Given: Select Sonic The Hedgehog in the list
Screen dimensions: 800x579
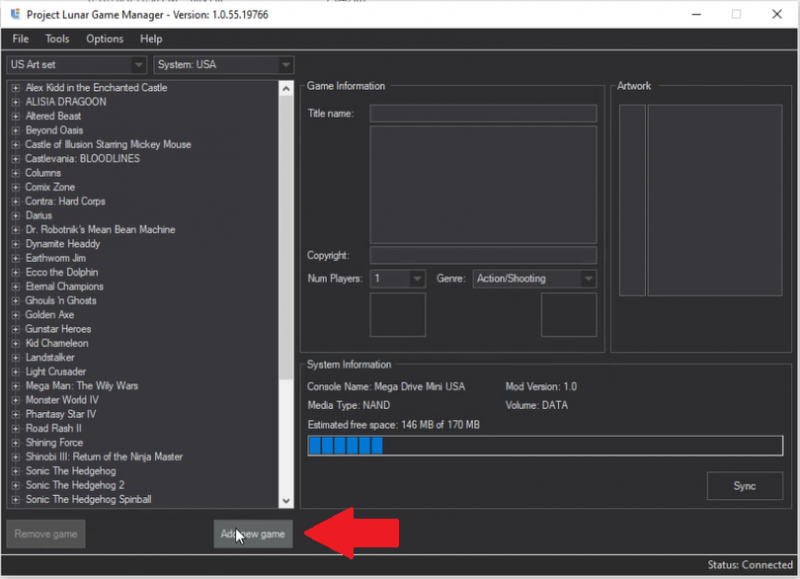Looking at the screenshot, I should pyautogui.click(x=70, y=471).
